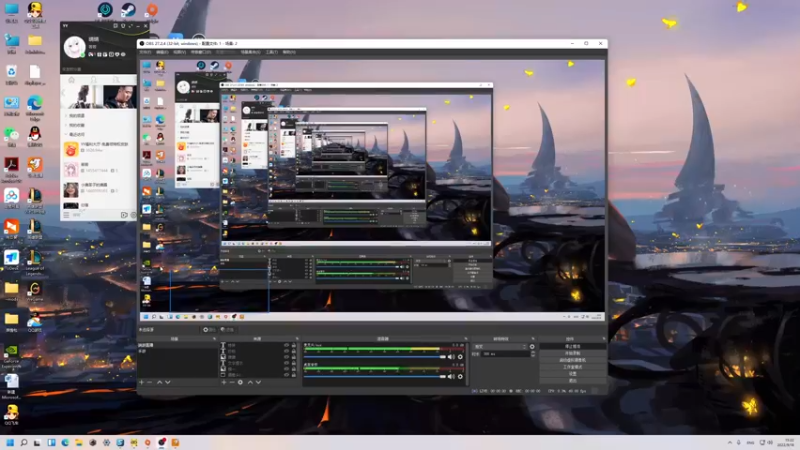
Task: Open OBS 工具(T) menu
Action: (272, 52)
